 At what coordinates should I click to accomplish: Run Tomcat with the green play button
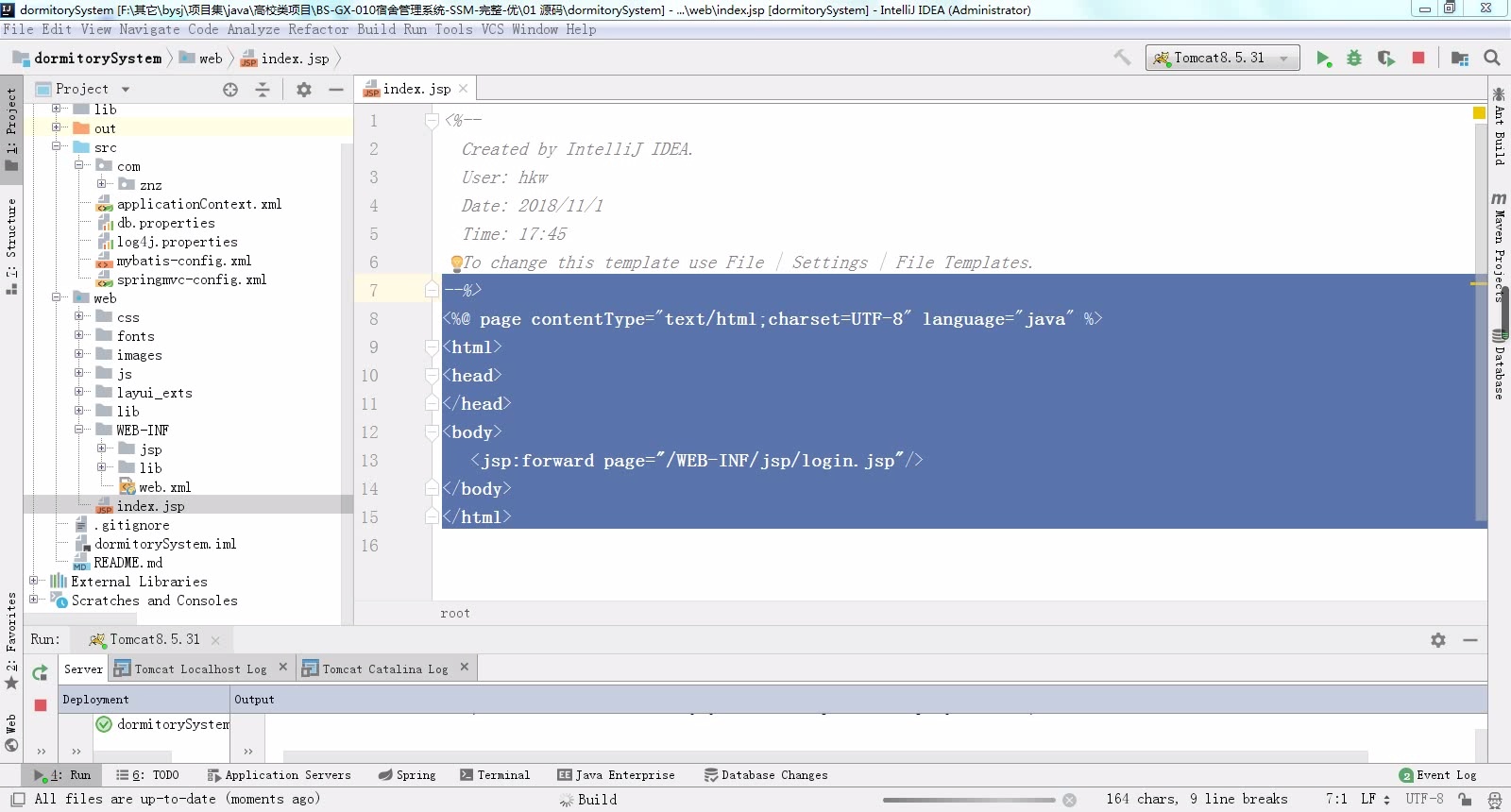1323,59
